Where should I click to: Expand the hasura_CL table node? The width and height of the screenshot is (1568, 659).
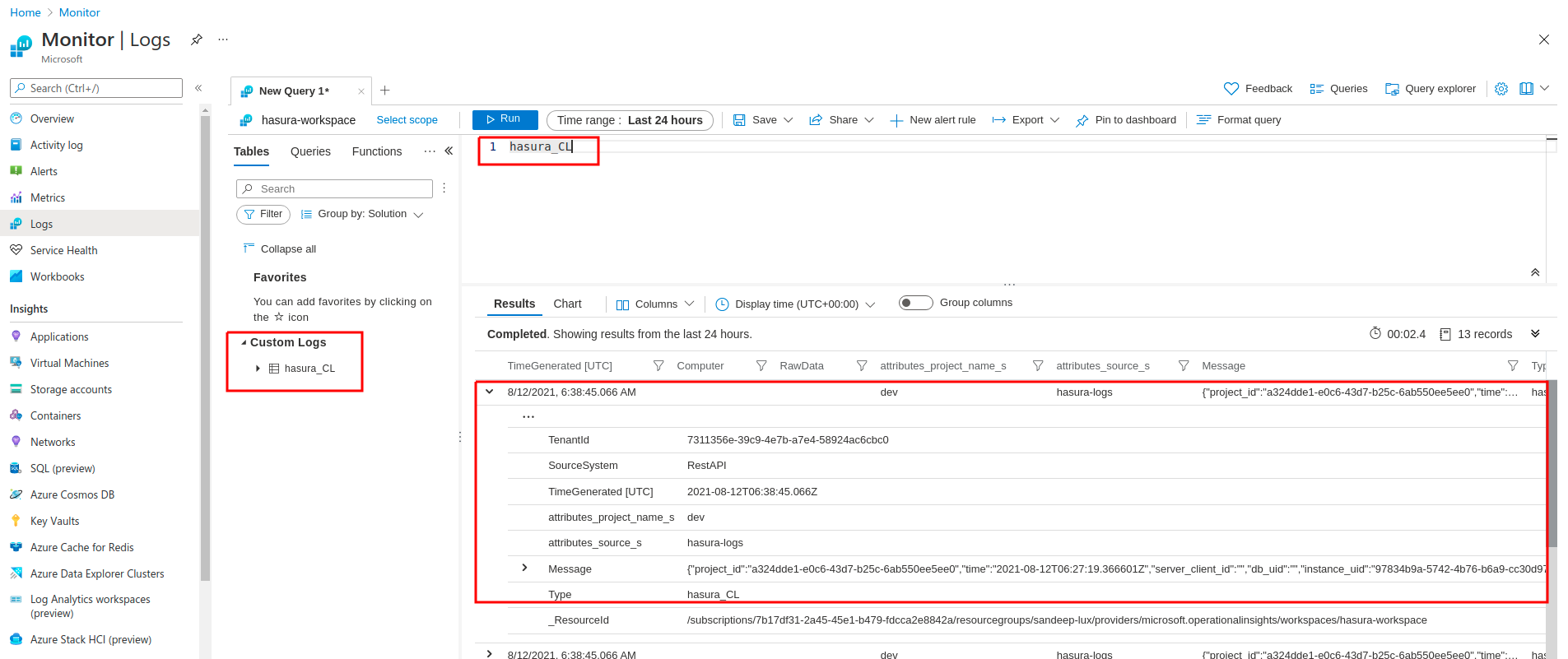click(x=258, y=369)
